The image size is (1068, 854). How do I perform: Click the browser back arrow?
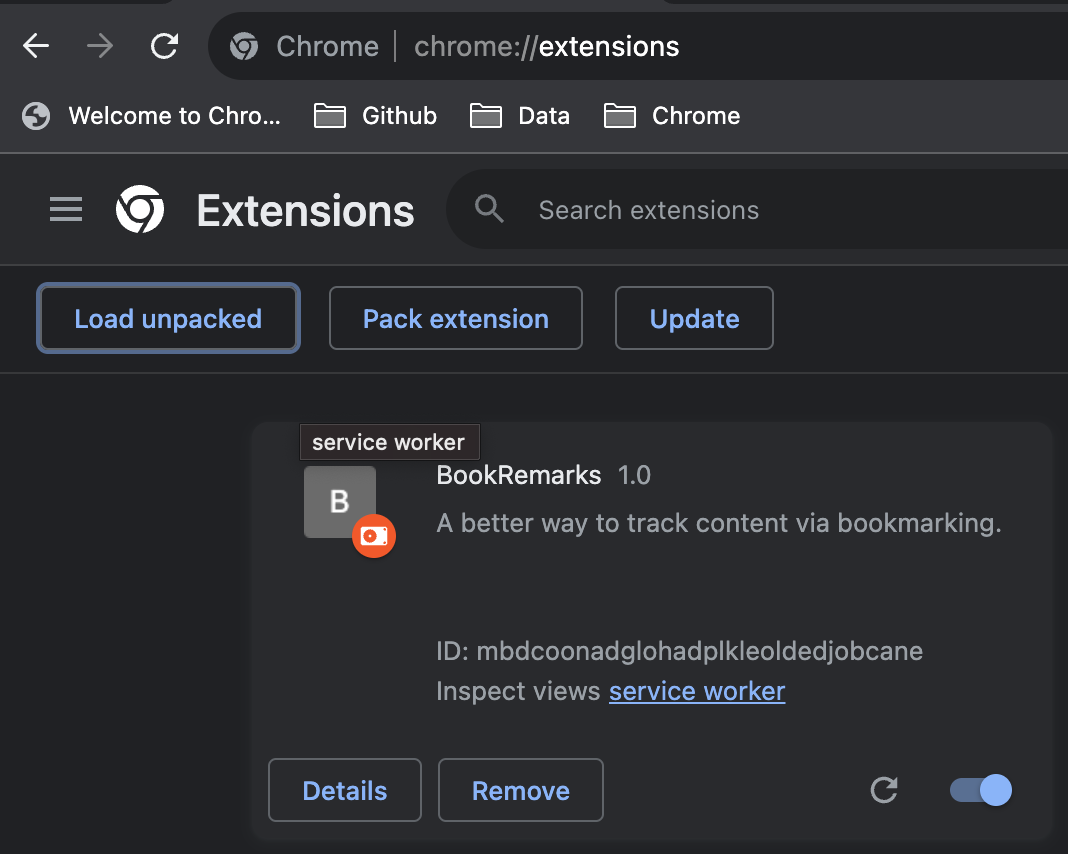(x=36, y=46)
